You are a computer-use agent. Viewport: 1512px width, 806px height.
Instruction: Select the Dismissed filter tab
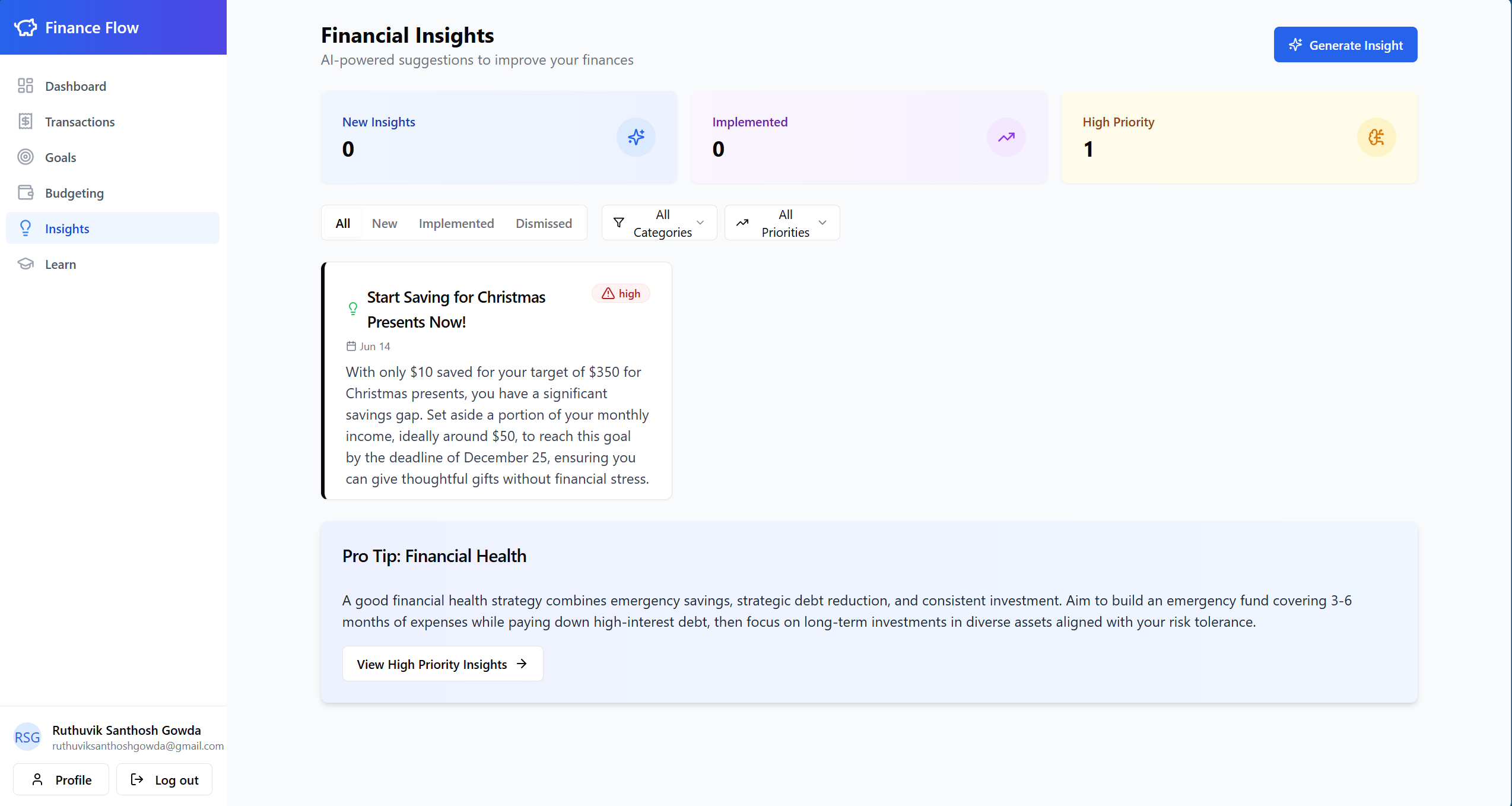tap(544, 223)
